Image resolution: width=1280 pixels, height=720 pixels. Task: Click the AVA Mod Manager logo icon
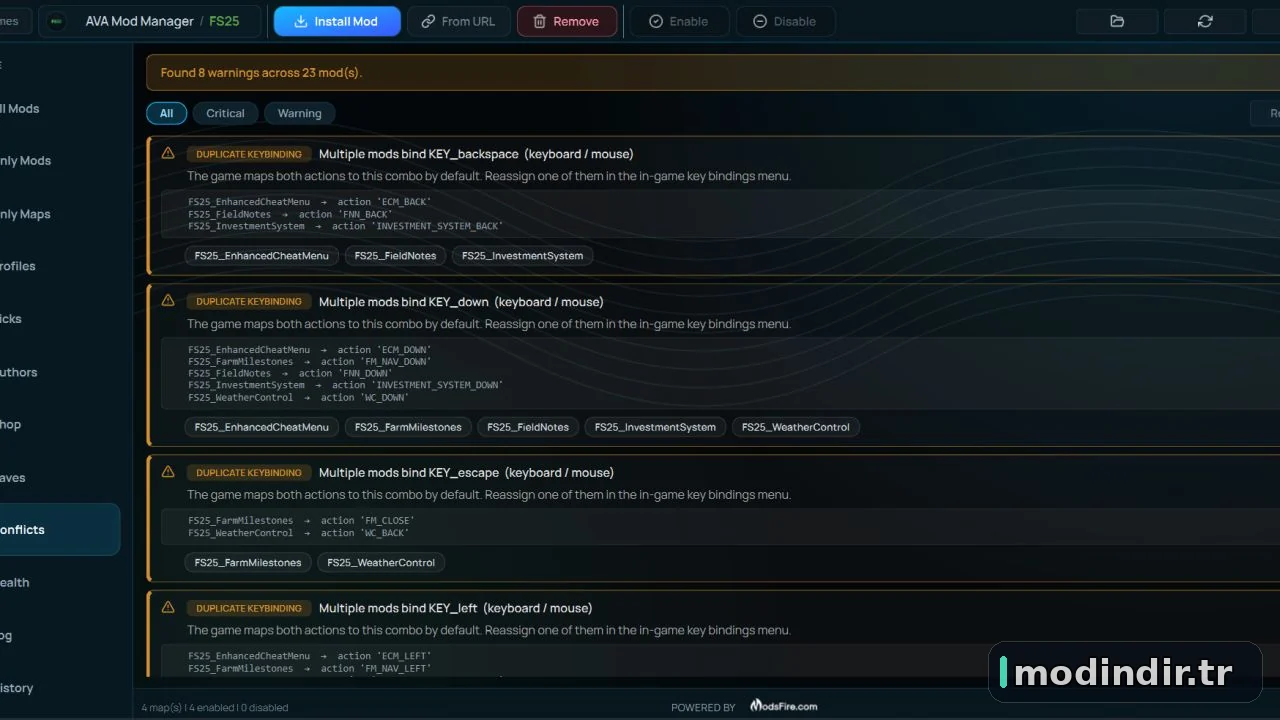pyautogui.click(x=58, y=21)
